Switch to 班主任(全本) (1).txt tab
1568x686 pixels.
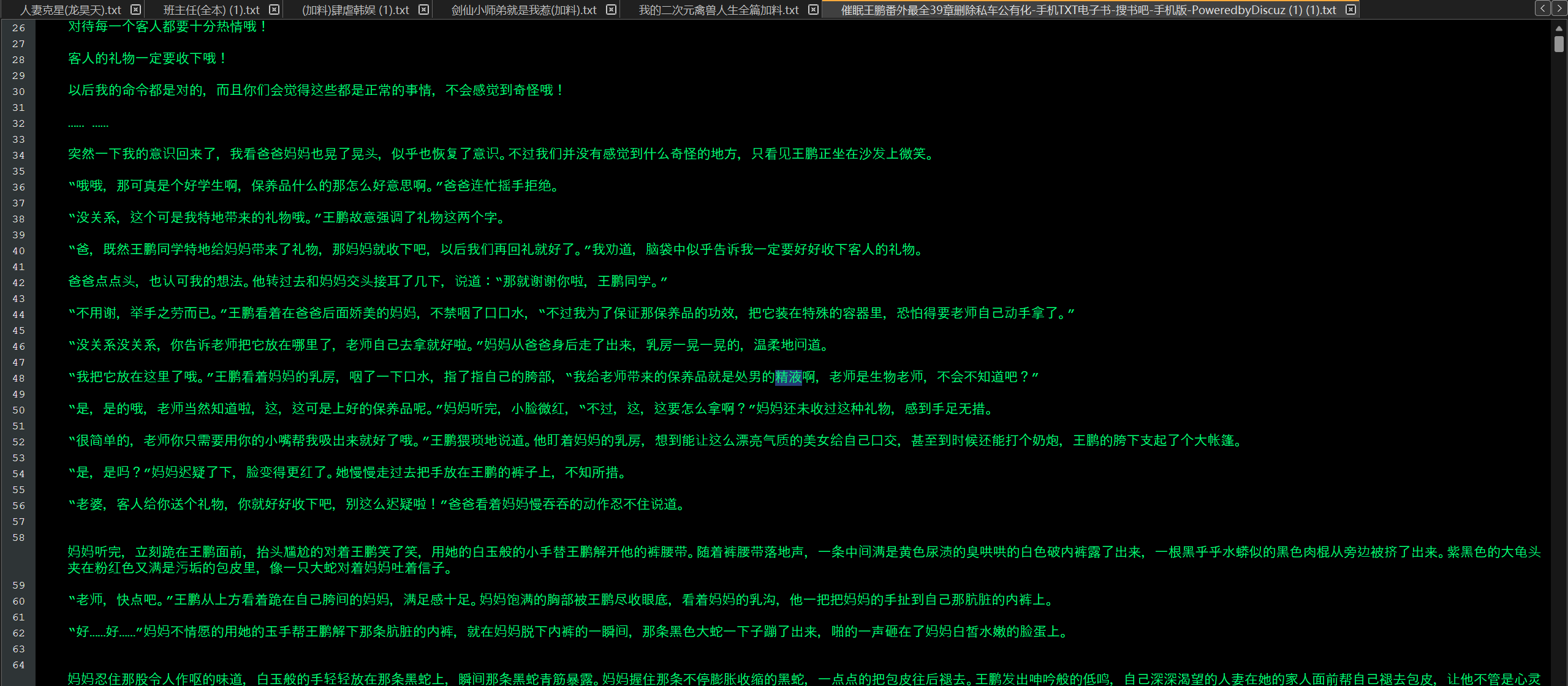(211, 10)
